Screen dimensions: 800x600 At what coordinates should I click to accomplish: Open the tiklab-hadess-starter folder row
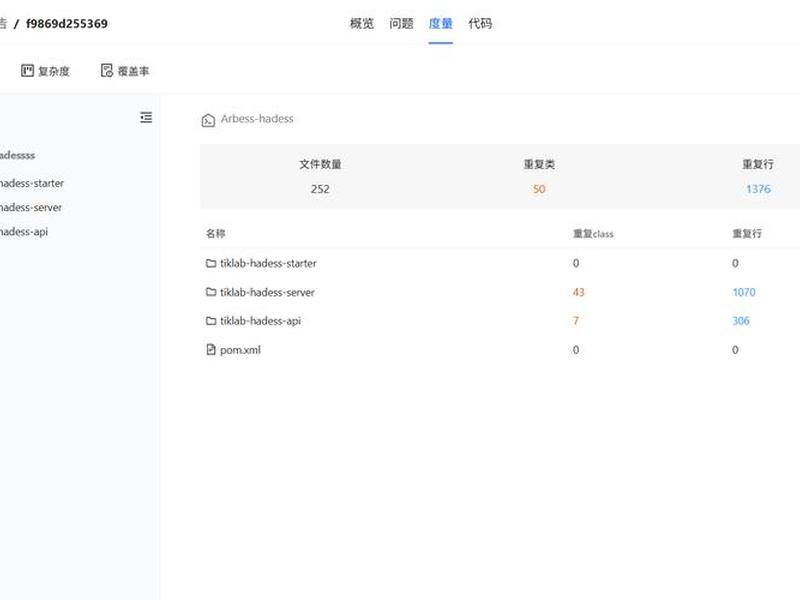(268, 263)
